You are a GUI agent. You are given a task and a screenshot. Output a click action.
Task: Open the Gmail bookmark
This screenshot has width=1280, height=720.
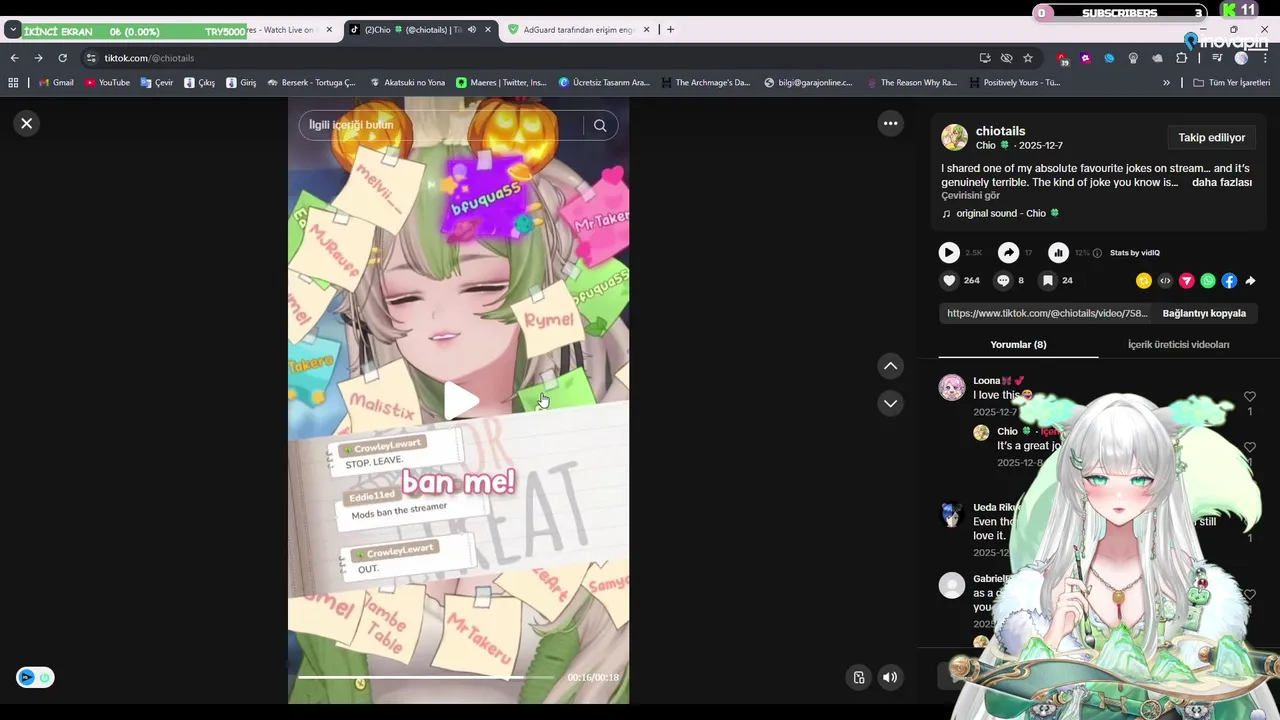56,83
